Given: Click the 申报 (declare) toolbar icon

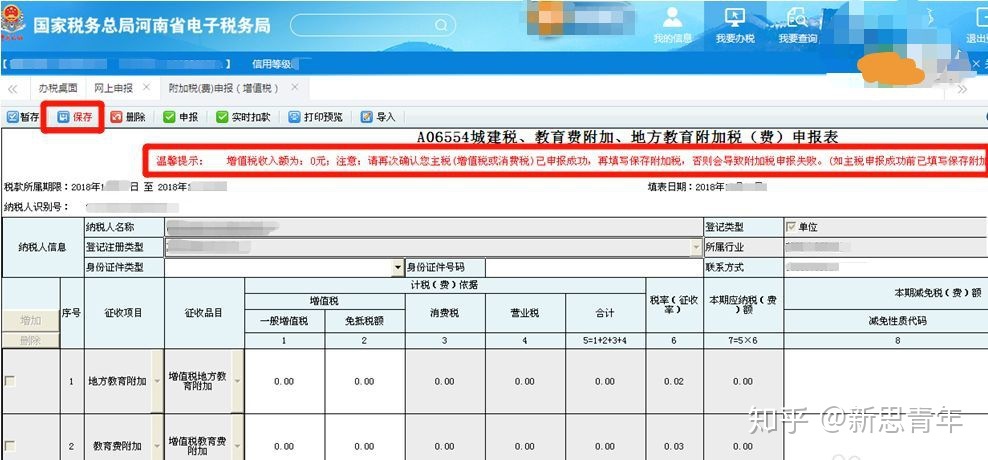Looking at the screenshot, I should click(180, 117).
